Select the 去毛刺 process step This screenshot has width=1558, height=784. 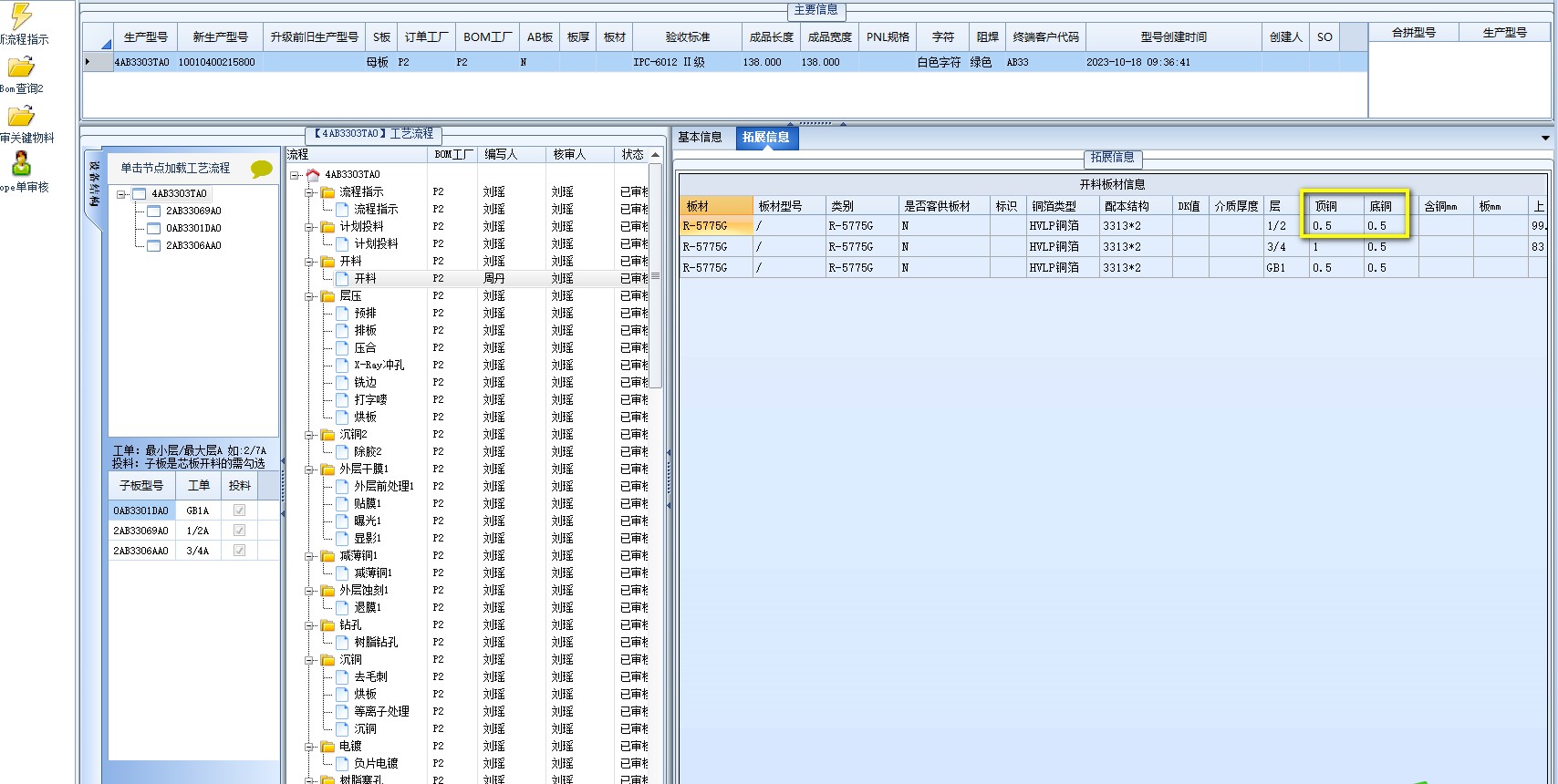(x=370, y=676)
